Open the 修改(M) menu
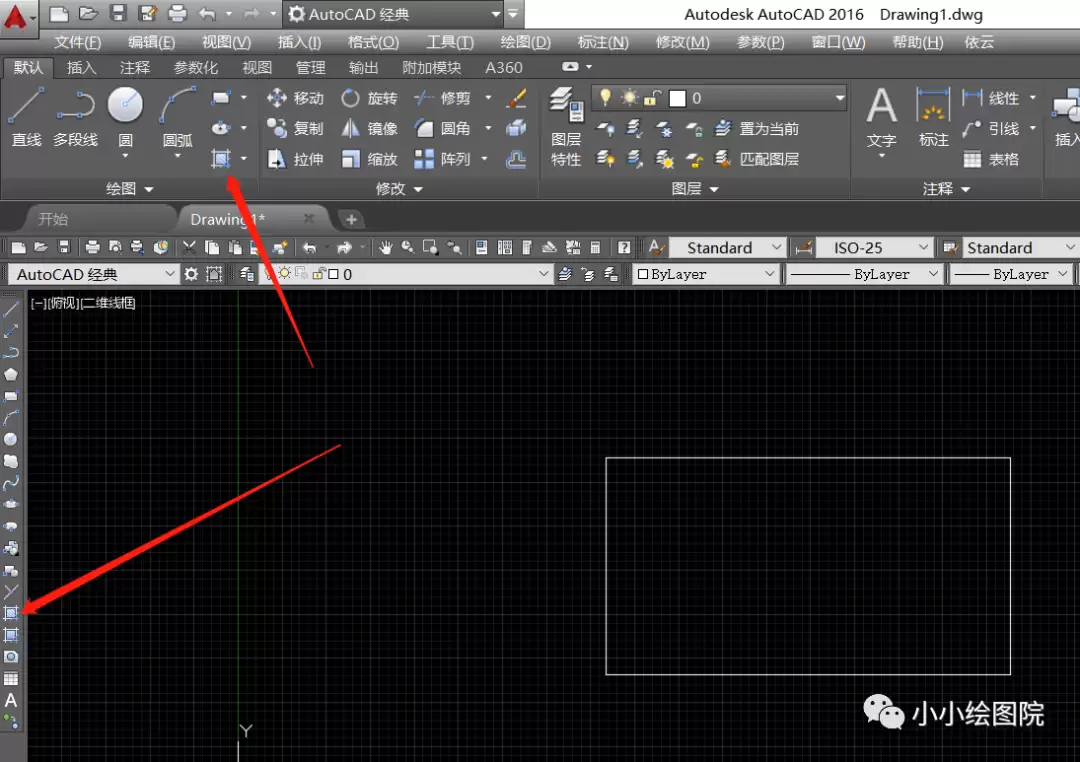Viewport: 1080px width, 762px height. coord(682,43)
